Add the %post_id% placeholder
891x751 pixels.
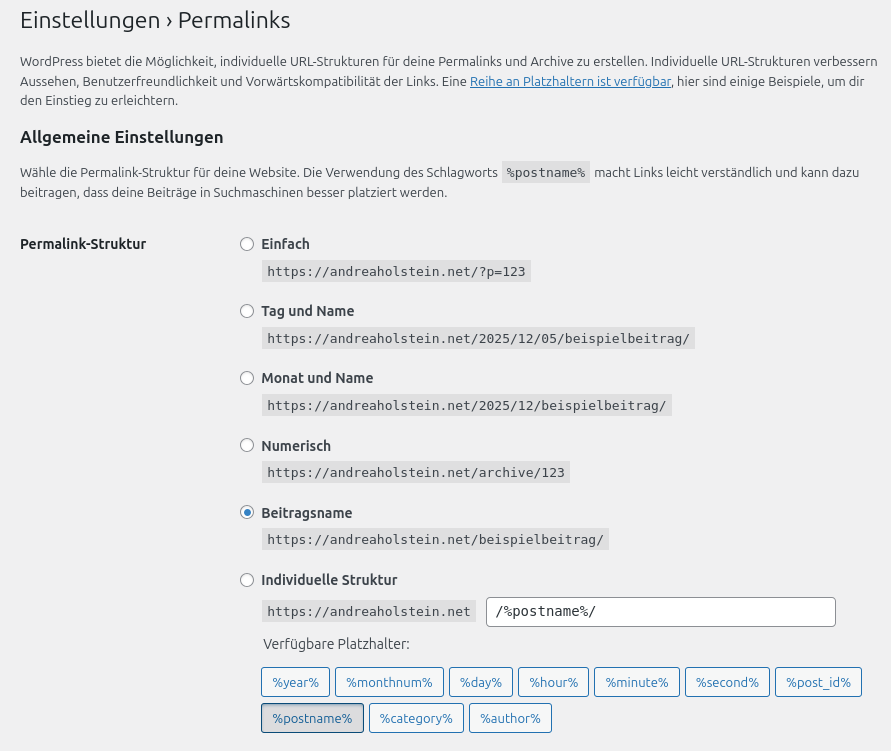click(818, 683)
